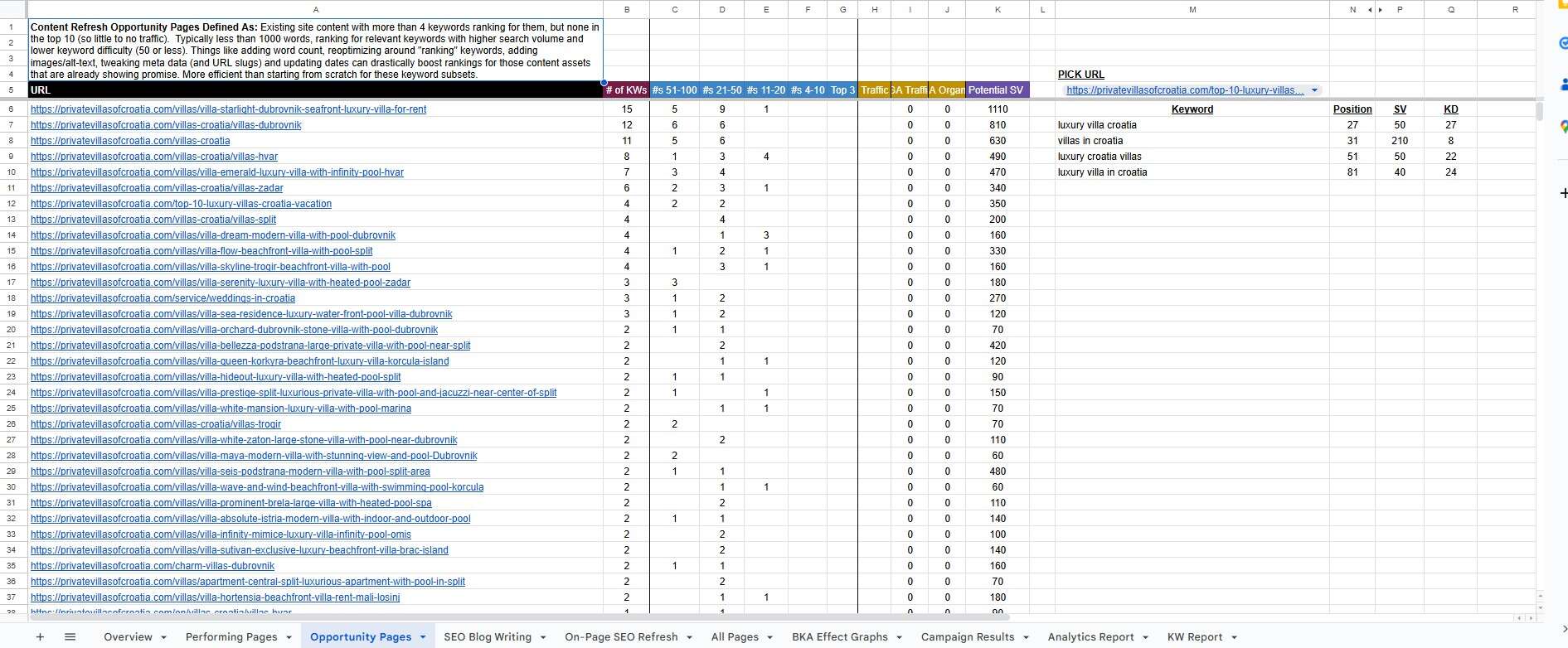Switch to the On-Page SEO Refresh tab
This screenshot has width=1568, height=648.
click(x=621, y=637)
